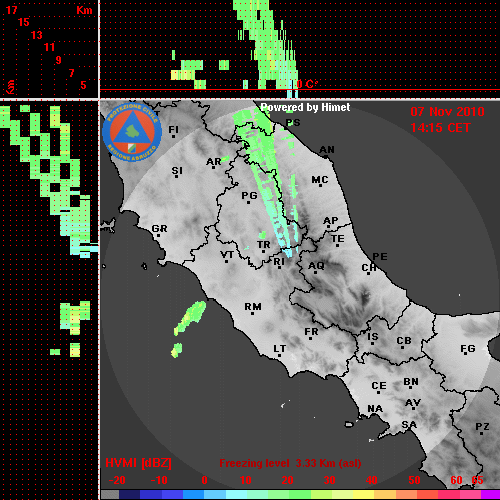Click the dark blue swatch on color scale
500x500 pixels.
tap(129, 495)
